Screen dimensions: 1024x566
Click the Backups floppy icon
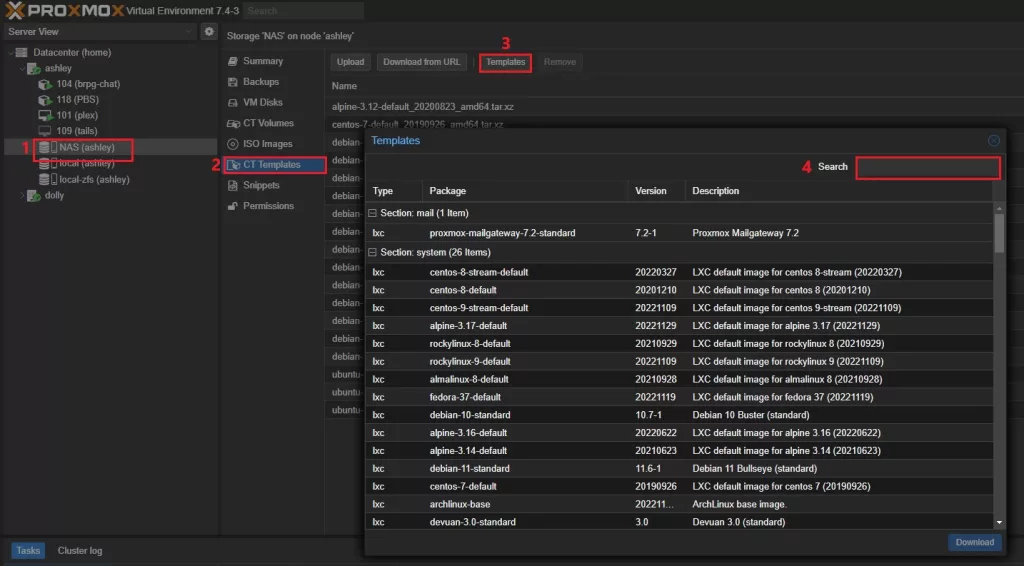[232, 82]
